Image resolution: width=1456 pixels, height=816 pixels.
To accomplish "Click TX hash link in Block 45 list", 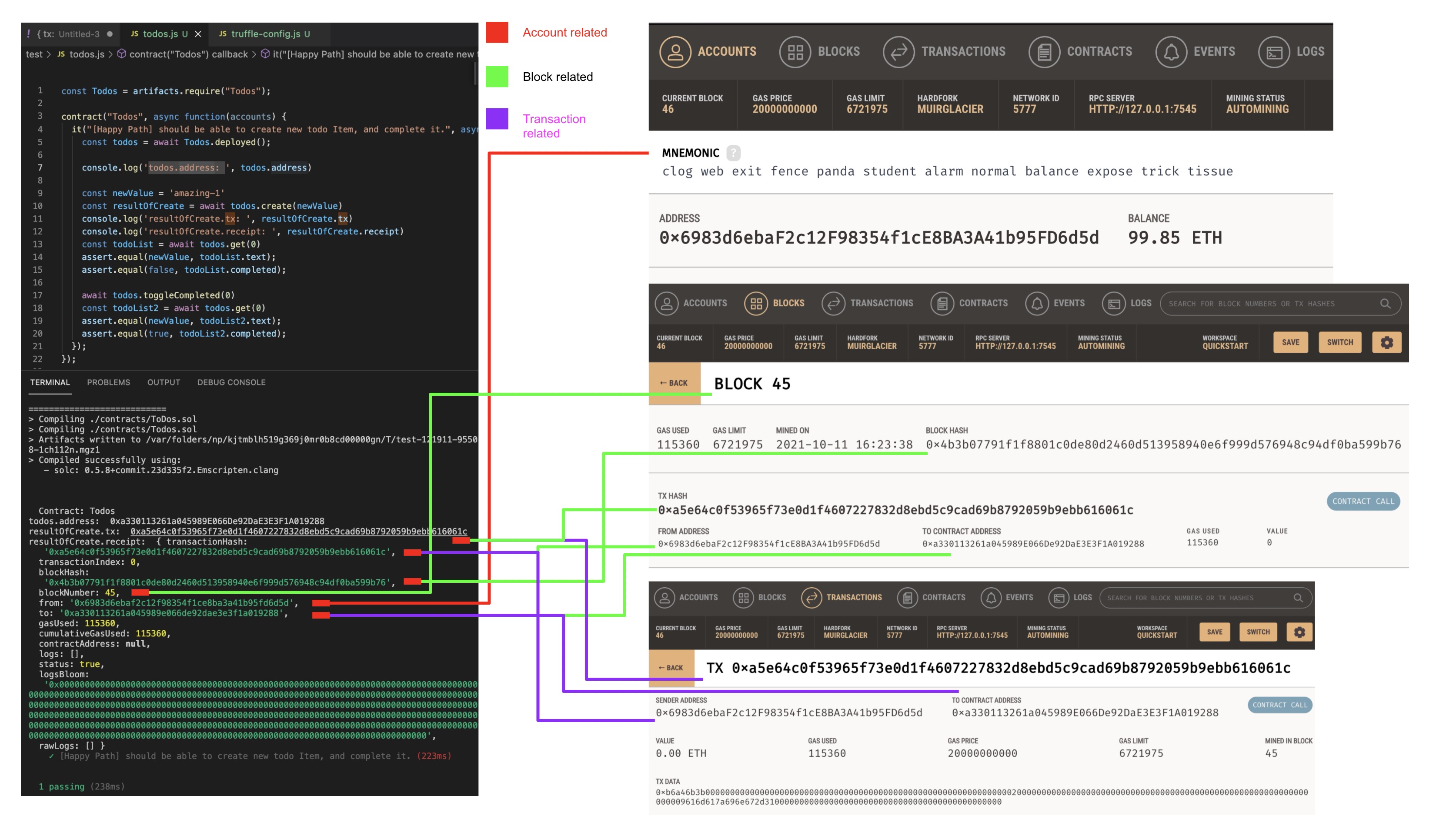I will click(895, 510).
